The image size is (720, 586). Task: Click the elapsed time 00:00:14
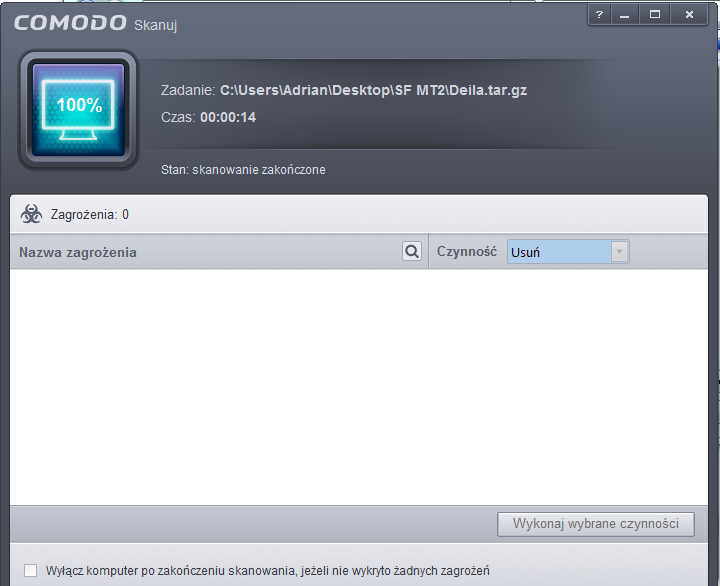pos(228,117)
